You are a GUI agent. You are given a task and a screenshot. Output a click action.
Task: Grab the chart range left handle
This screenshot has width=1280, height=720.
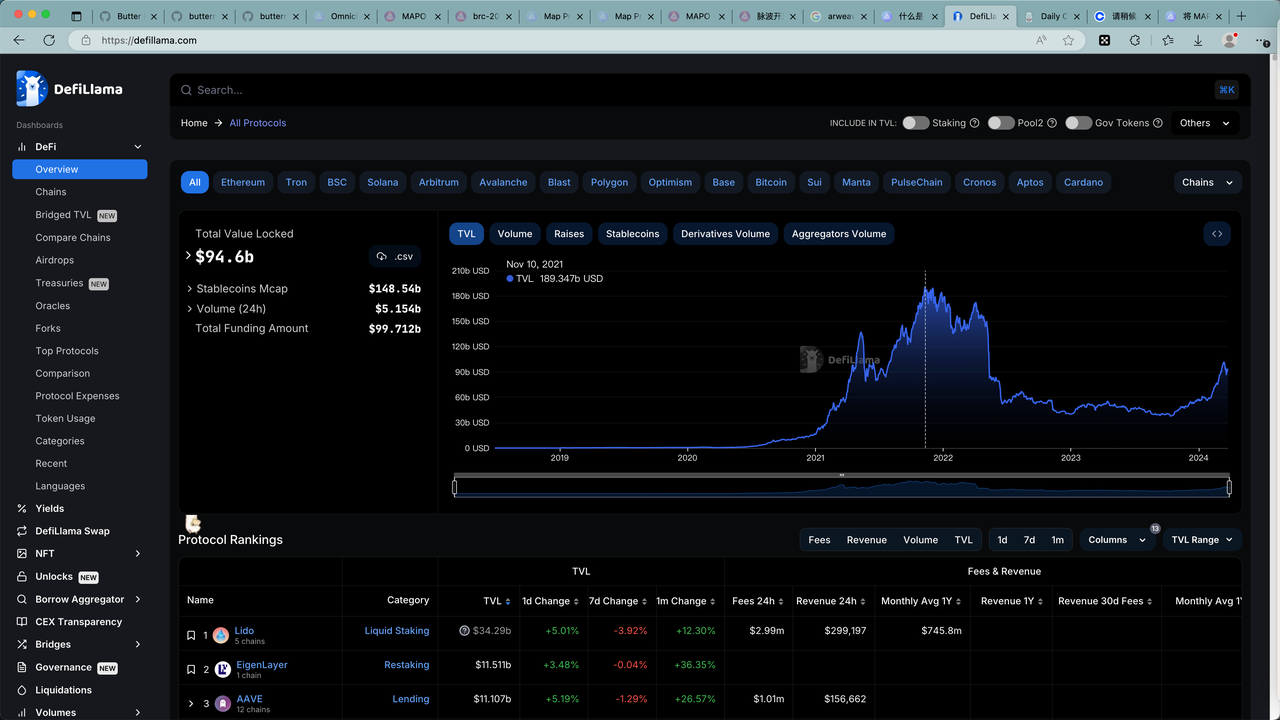455,487
